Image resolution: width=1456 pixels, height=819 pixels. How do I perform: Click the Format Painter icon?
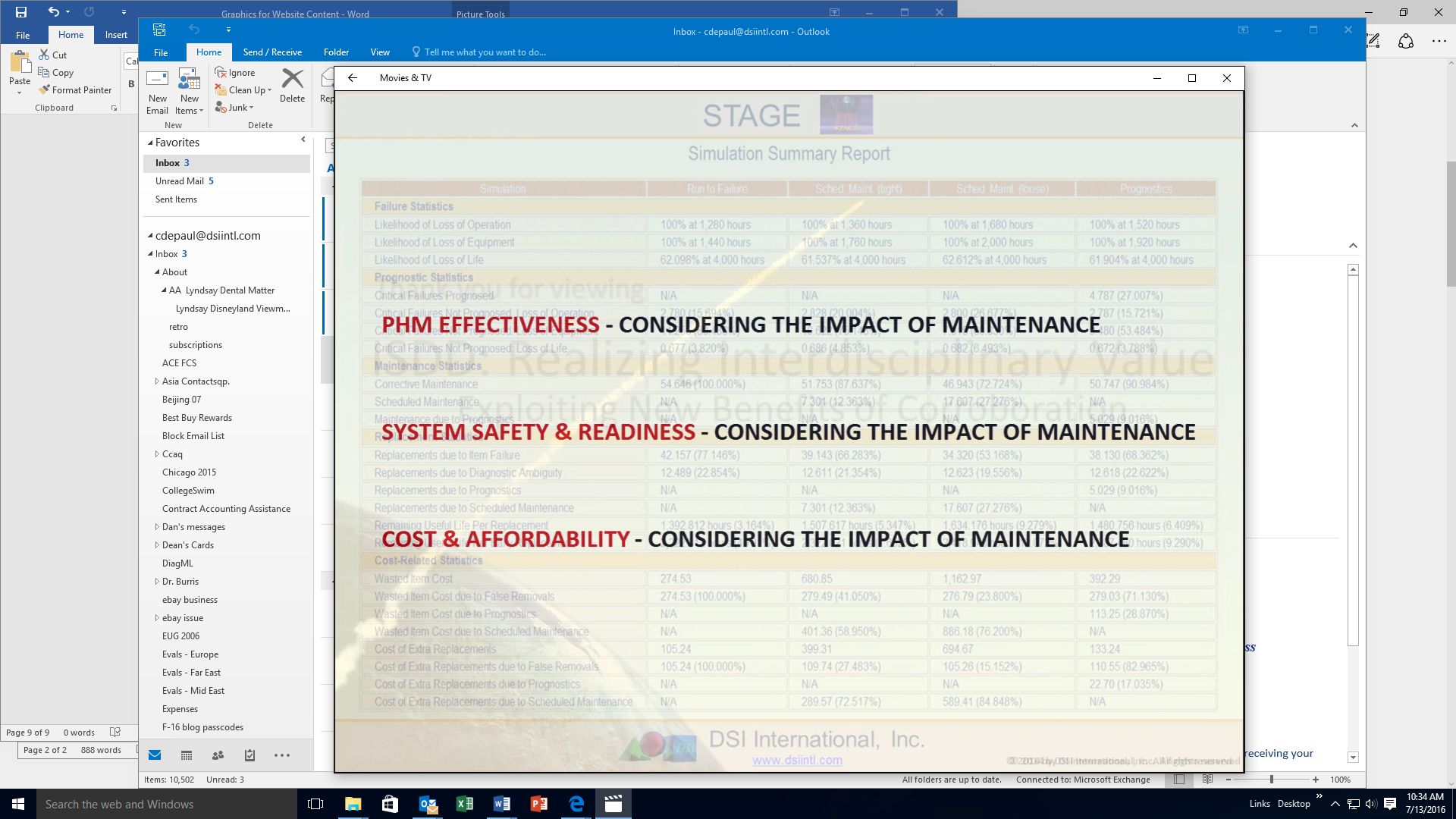click(x=45, y=89)
